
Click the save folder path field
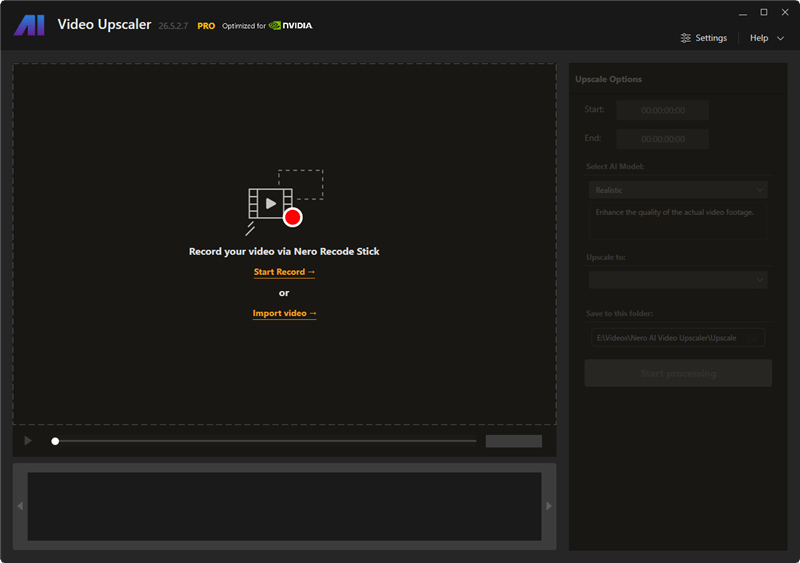click(678, 337)
